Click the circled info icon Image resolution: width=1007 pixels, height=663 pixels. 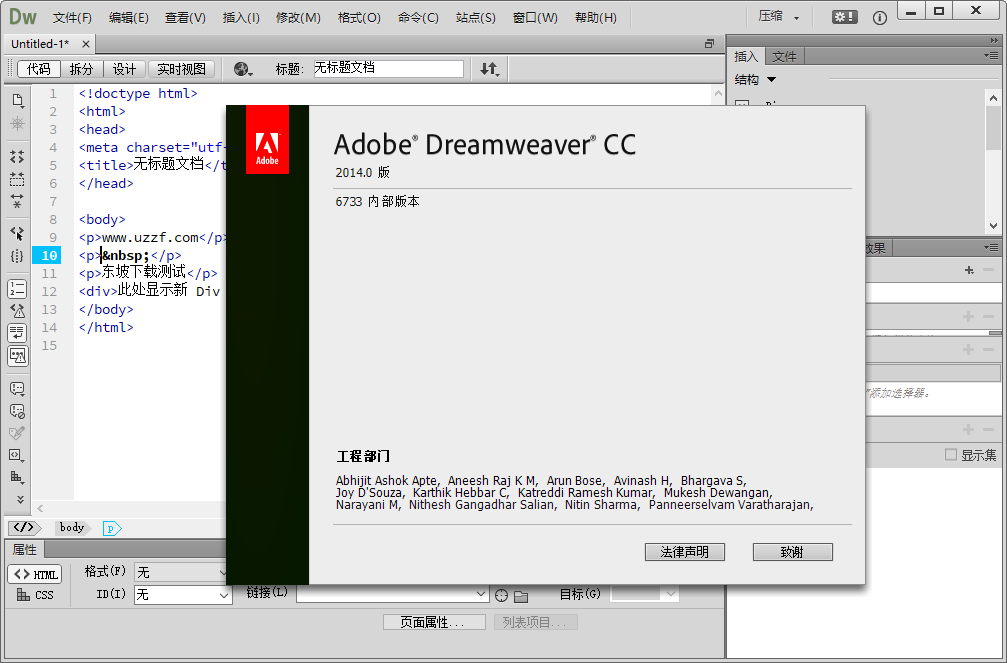pos(880,17)
